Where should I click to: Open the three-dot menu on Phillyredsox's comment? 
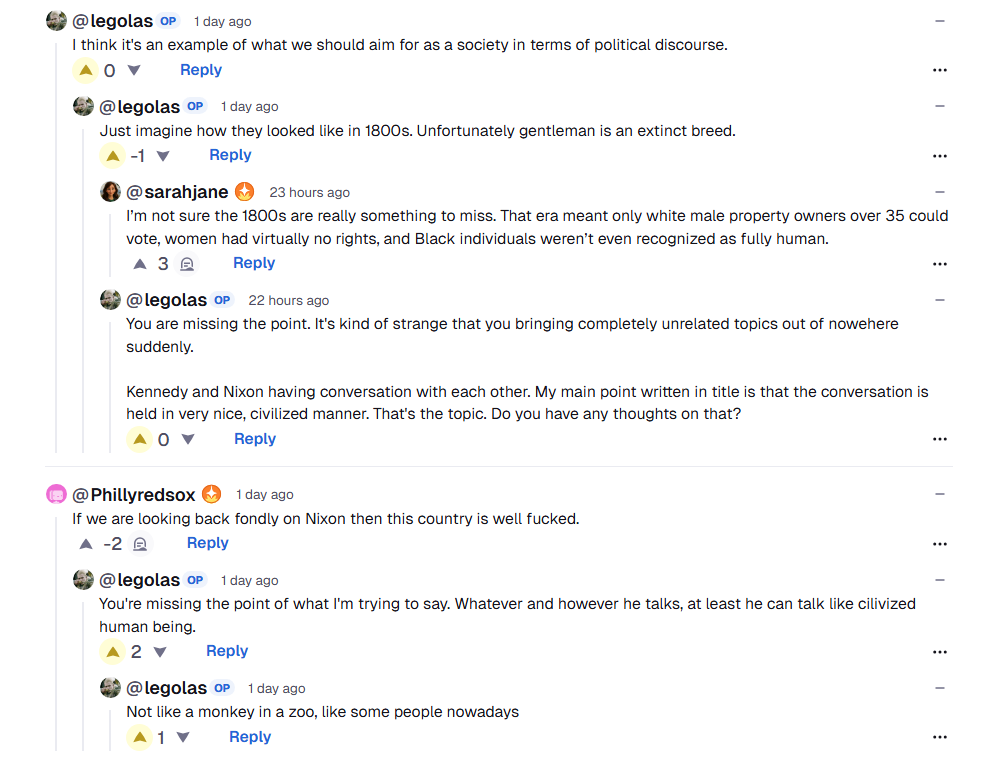pos(939,544)
